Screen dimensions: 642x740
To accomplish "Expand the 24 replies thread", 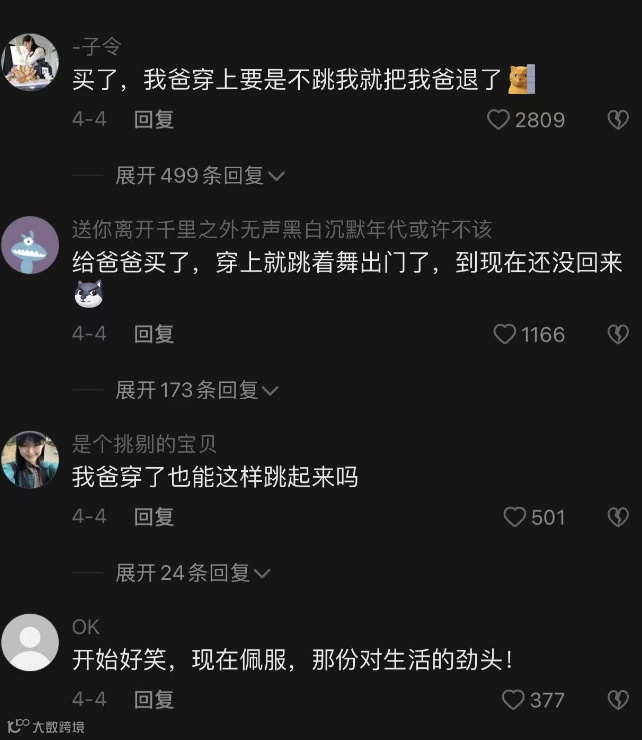I will (x=193, y=573).
